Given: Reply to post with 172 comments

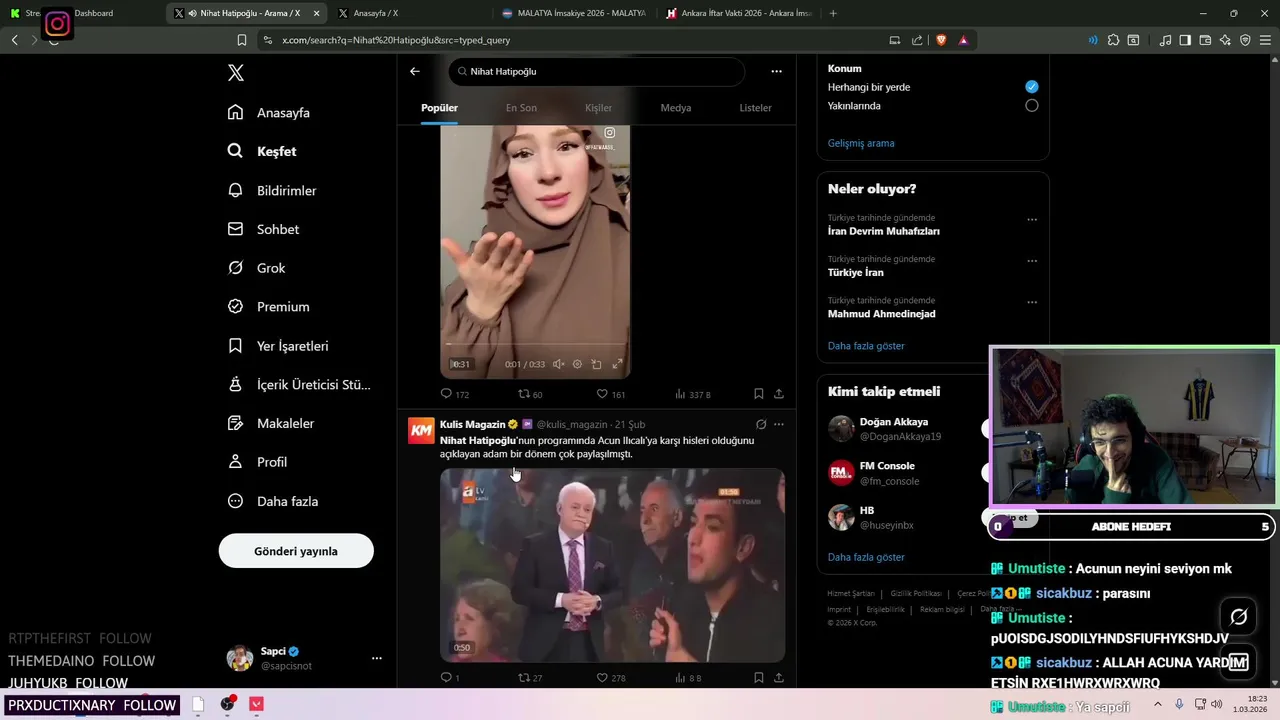Looking at the screenshot, I should [x=455, y=394].
